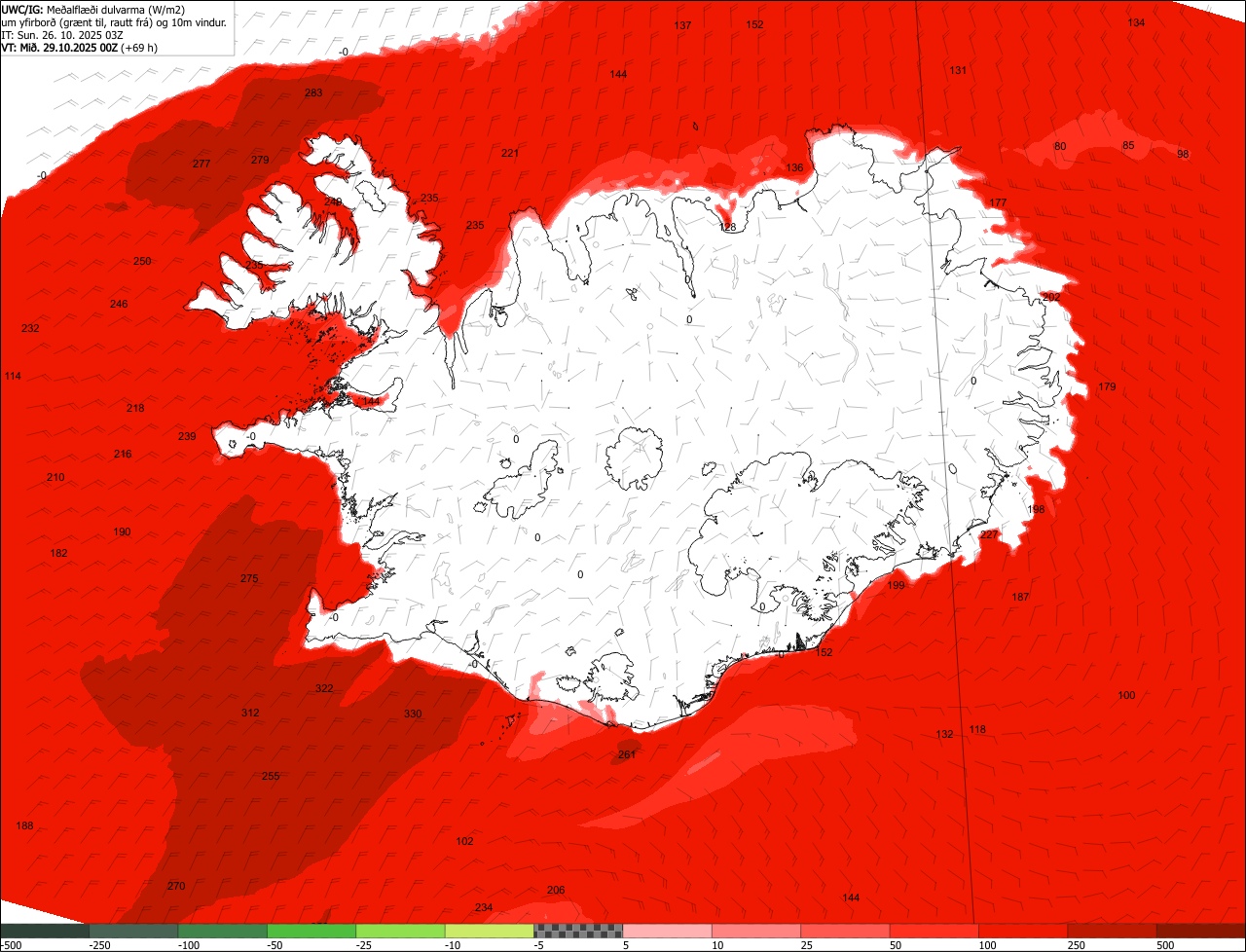Click the flux value 246

tap(119, 304)
